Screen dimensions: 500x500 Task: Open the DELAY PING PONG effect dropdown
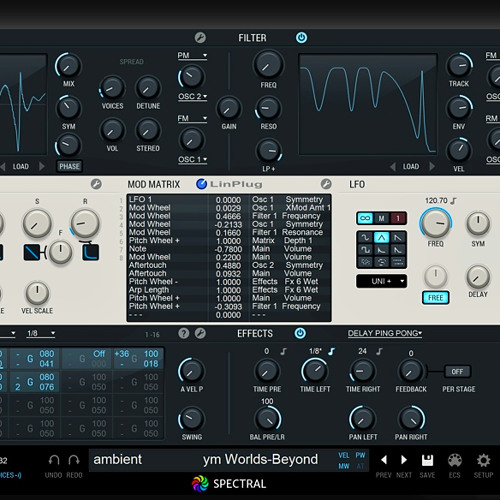385,333
